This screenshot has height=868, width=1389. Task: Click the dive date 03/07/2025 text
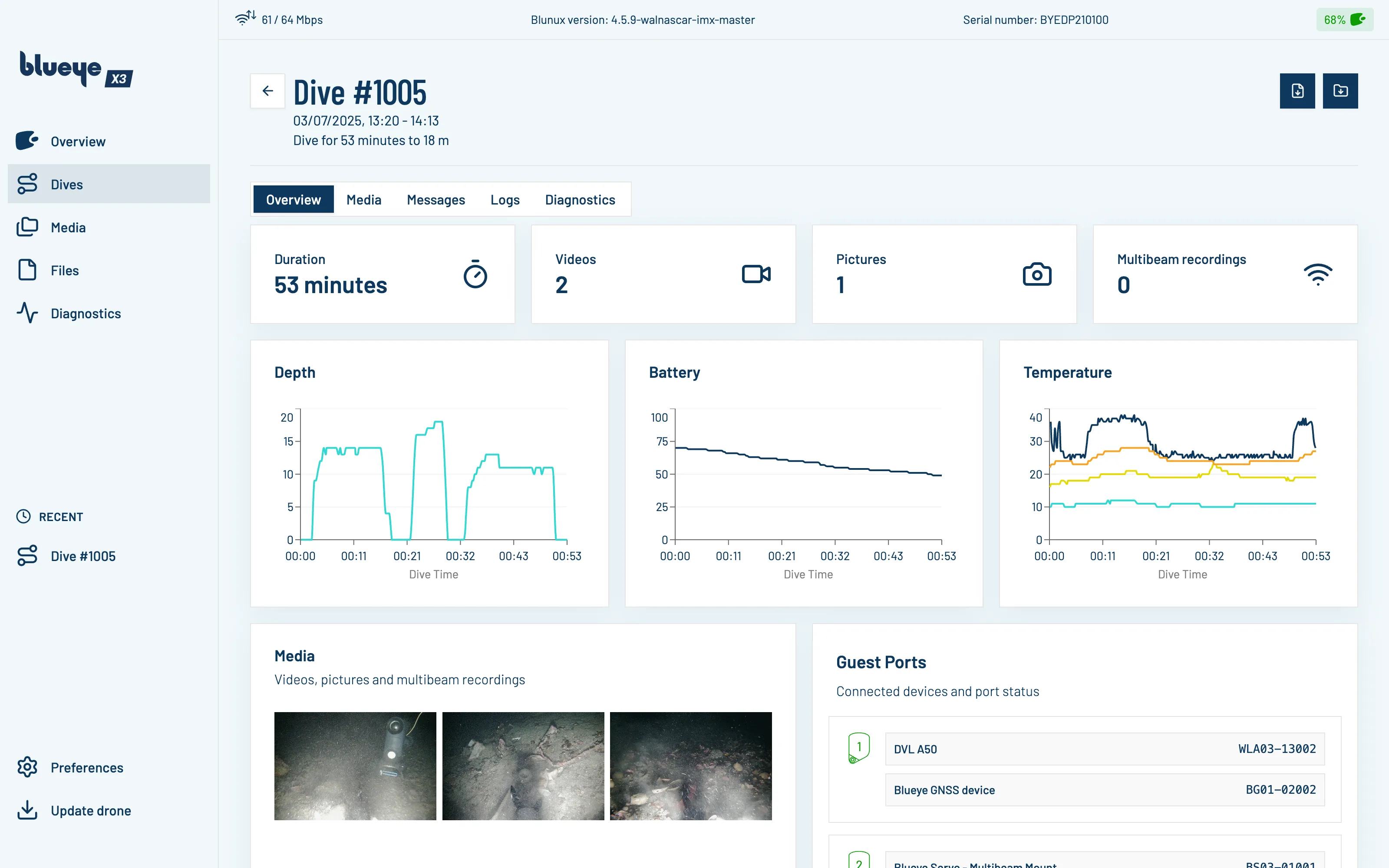328,121
